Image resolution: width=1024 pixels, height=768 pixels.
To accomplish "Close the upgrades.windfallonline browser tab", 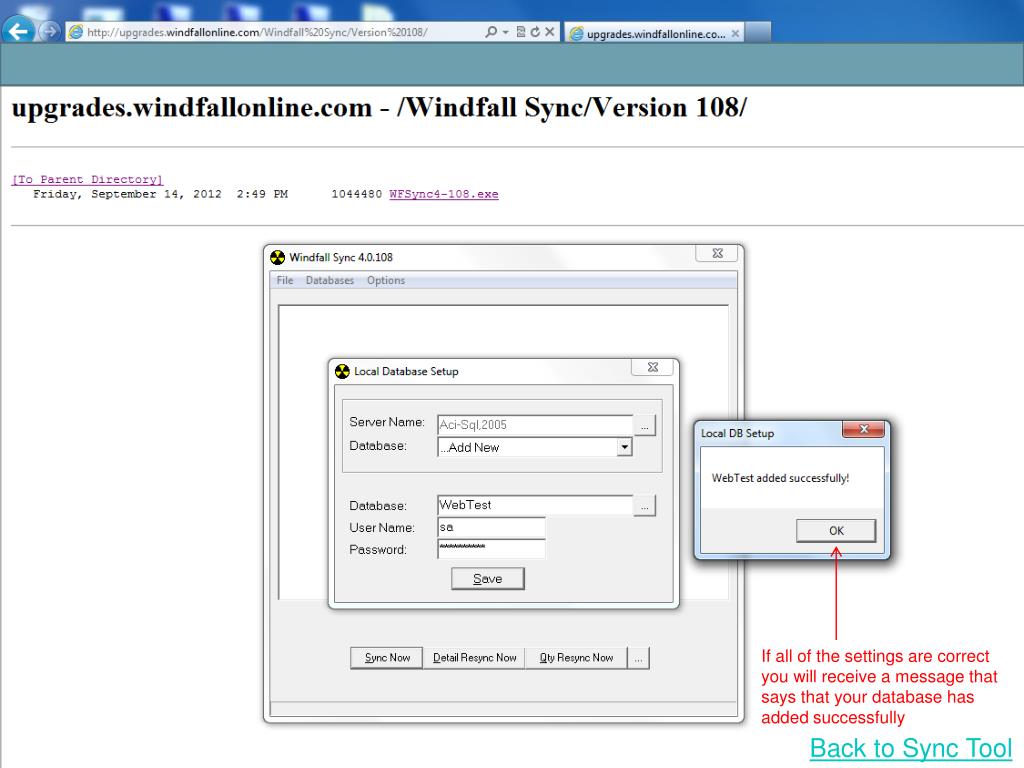I will (x=735, y=33).
